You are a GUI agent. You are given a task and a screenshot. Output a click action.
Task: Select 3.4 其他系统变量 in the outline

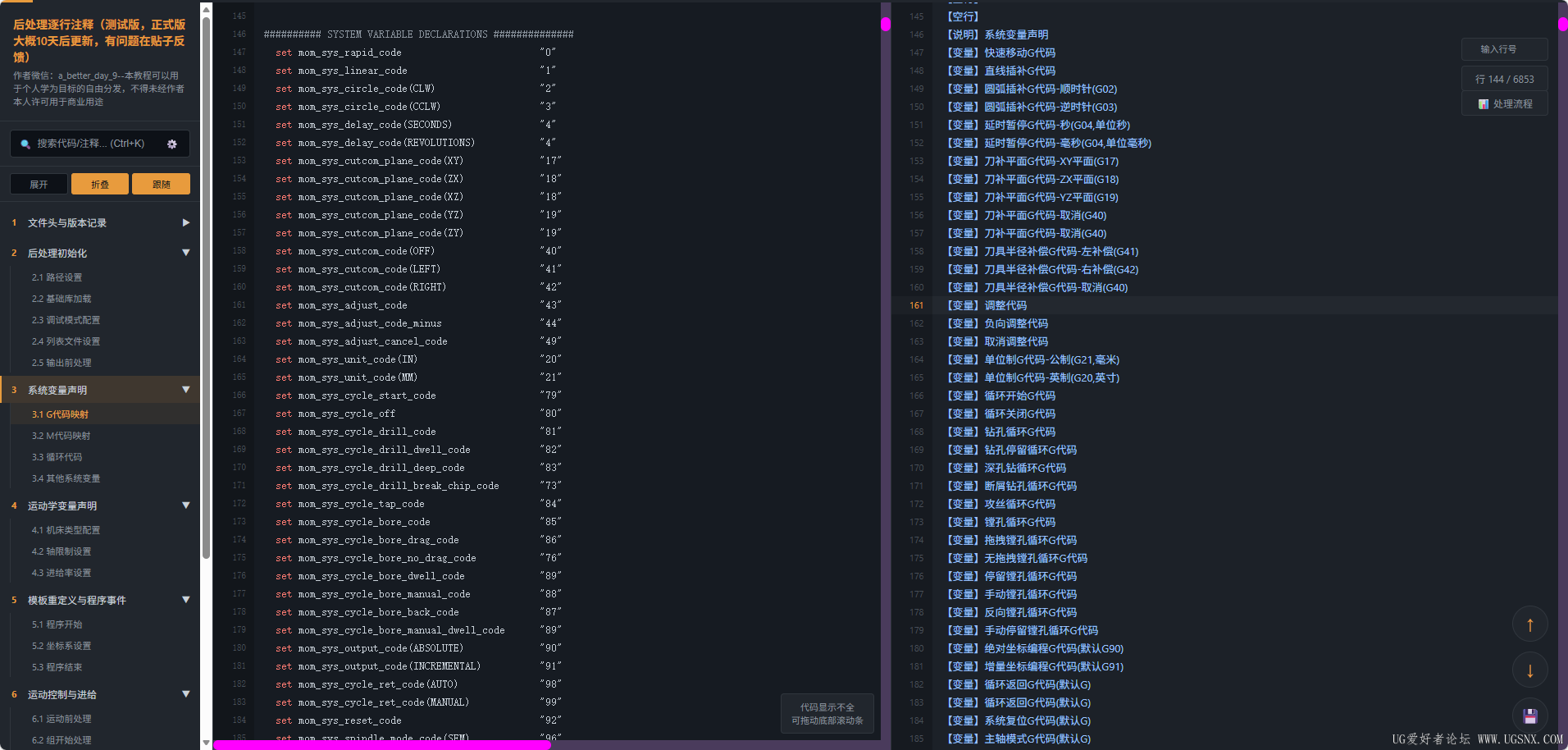point(66,478)
